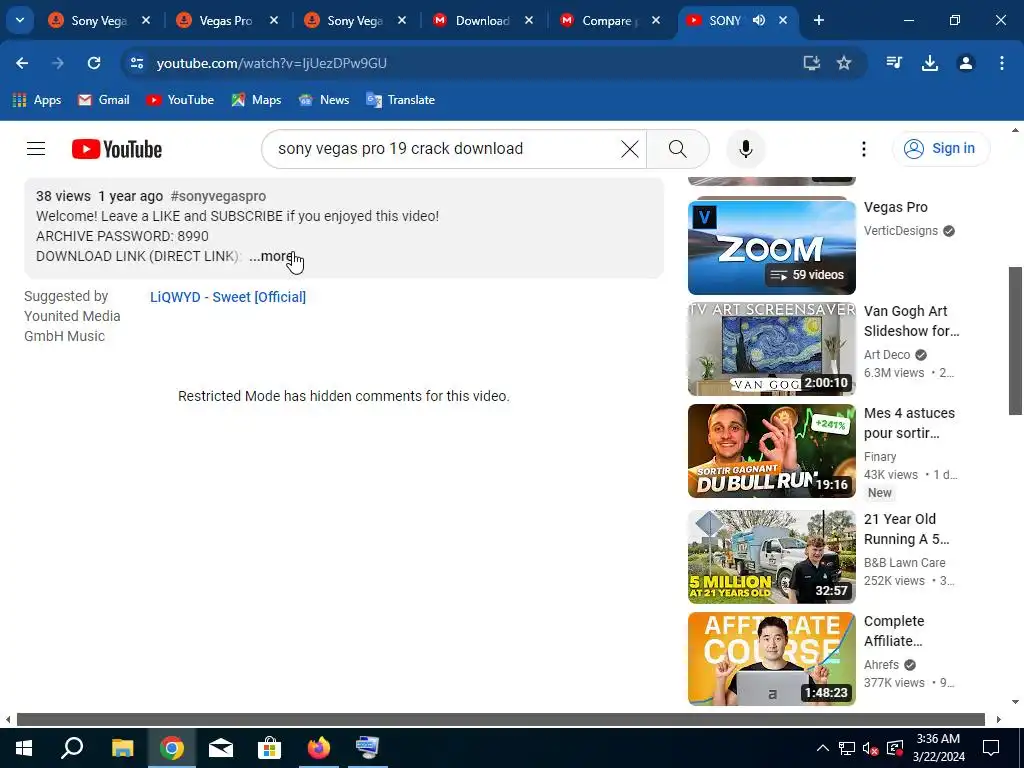Open Vegas Pro ZOOM playlist thumbnail
1024x768 pixels.
[771, 248]
